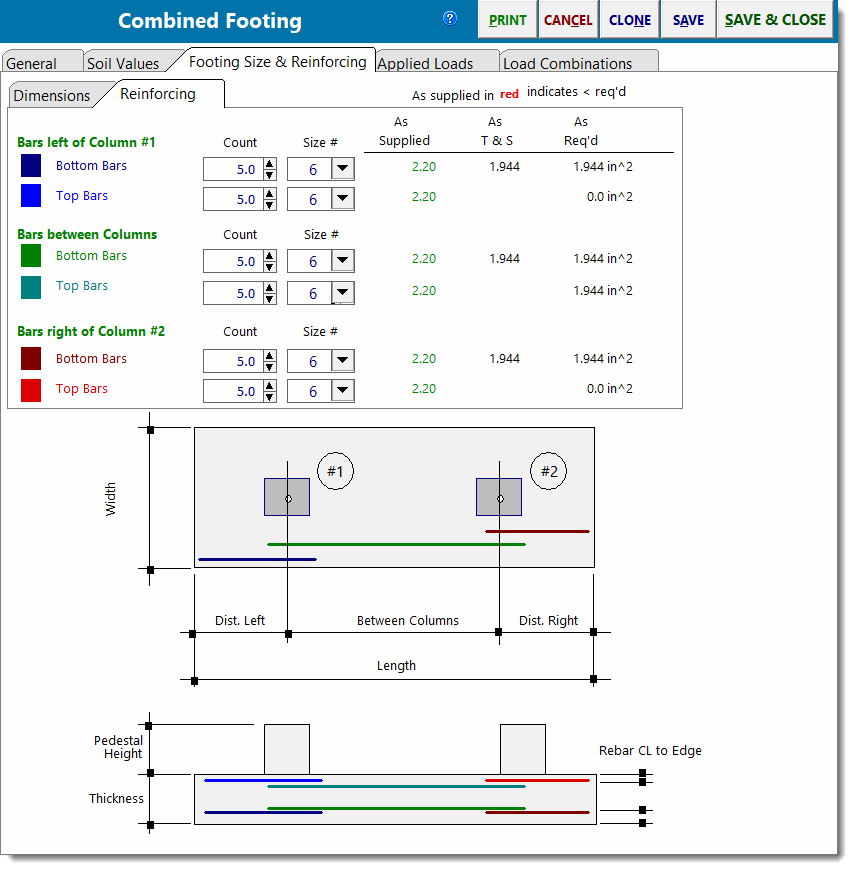Click the blue help question mark icon
Screen dimensions: 853x870
pos(450,18)
